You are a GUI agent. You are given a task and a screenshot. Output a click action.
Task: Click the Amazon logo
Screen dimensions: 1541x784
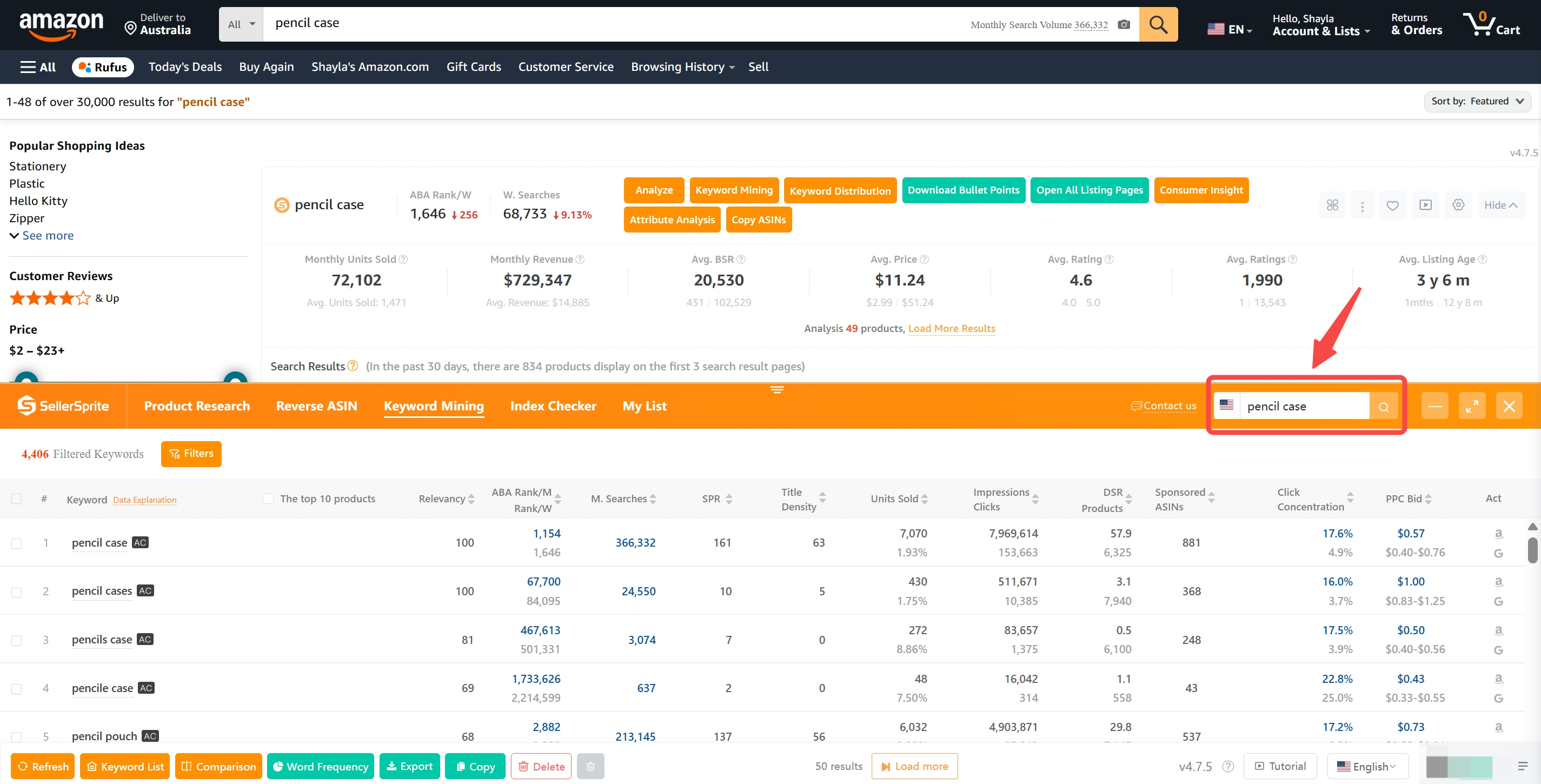pos(61,26)
